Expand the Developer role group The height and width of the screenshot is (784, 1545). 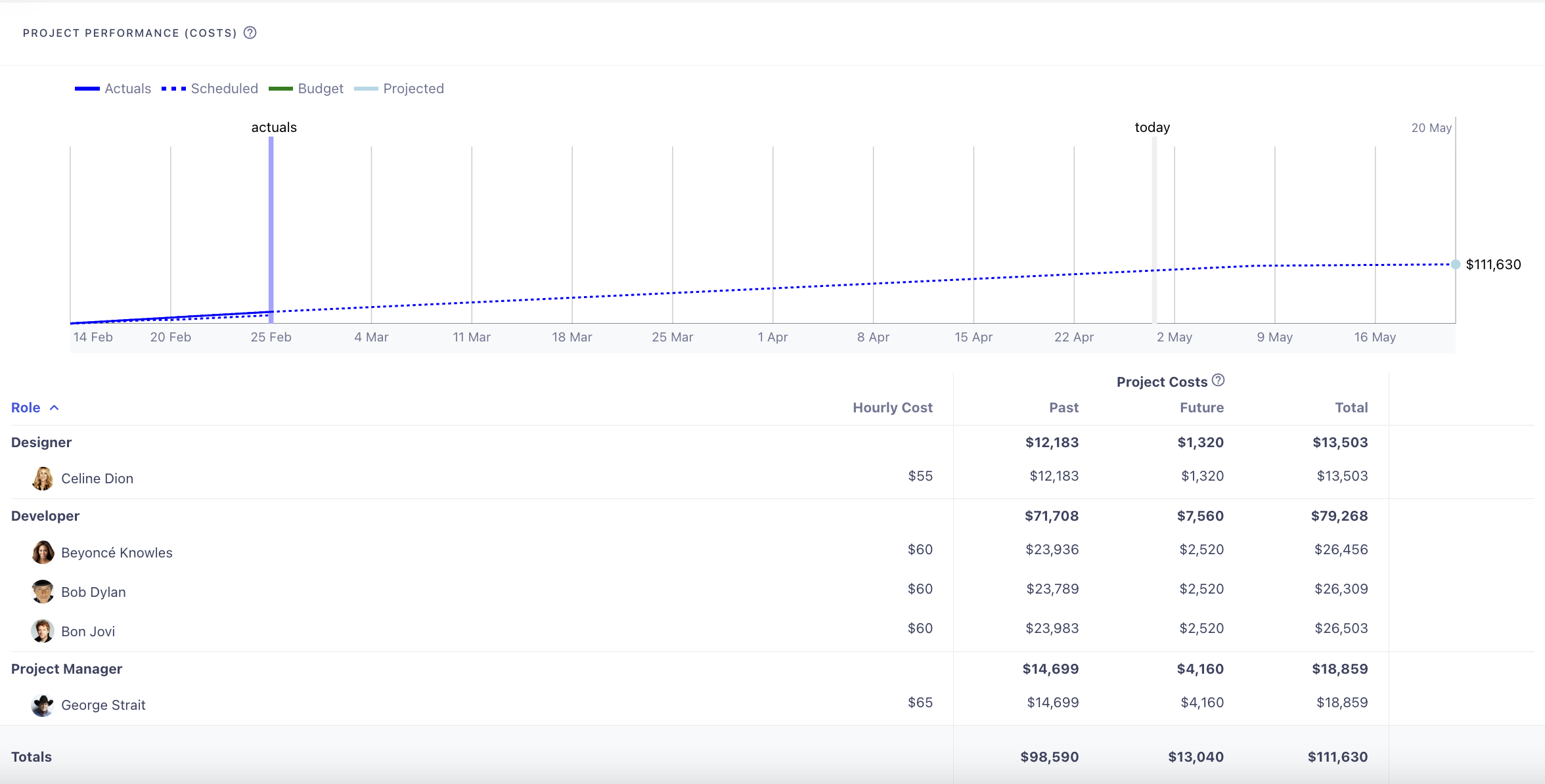[45, 515]
